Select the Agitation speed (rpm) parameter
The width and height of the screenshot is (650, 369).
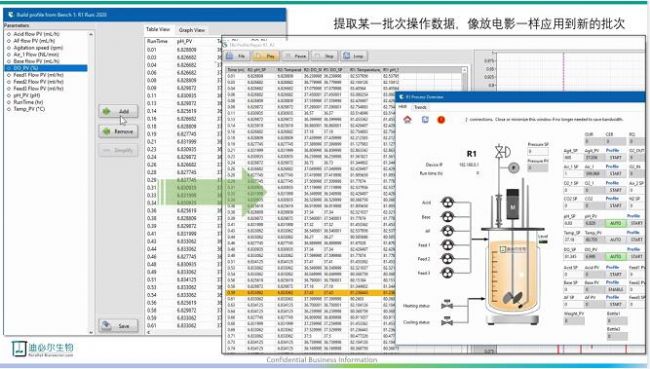tap(38, 48)
